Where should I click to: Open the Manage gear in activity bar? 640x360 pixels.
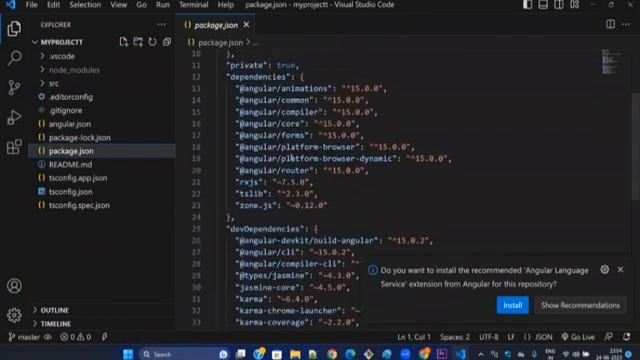(x=14, y=315)
